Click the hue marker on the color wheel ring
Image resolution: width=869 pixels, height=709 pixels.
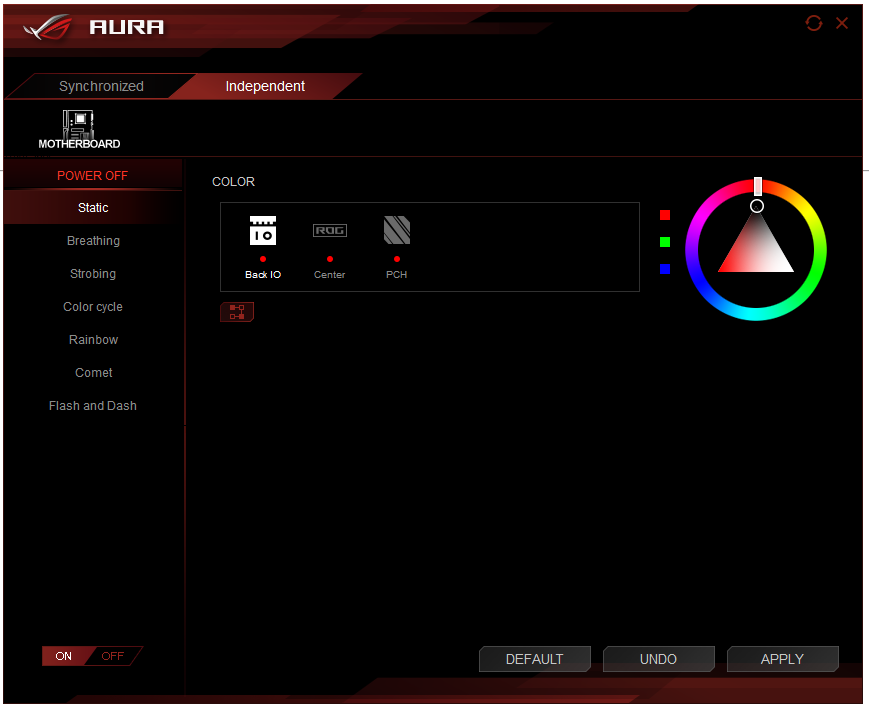point(758,186)
